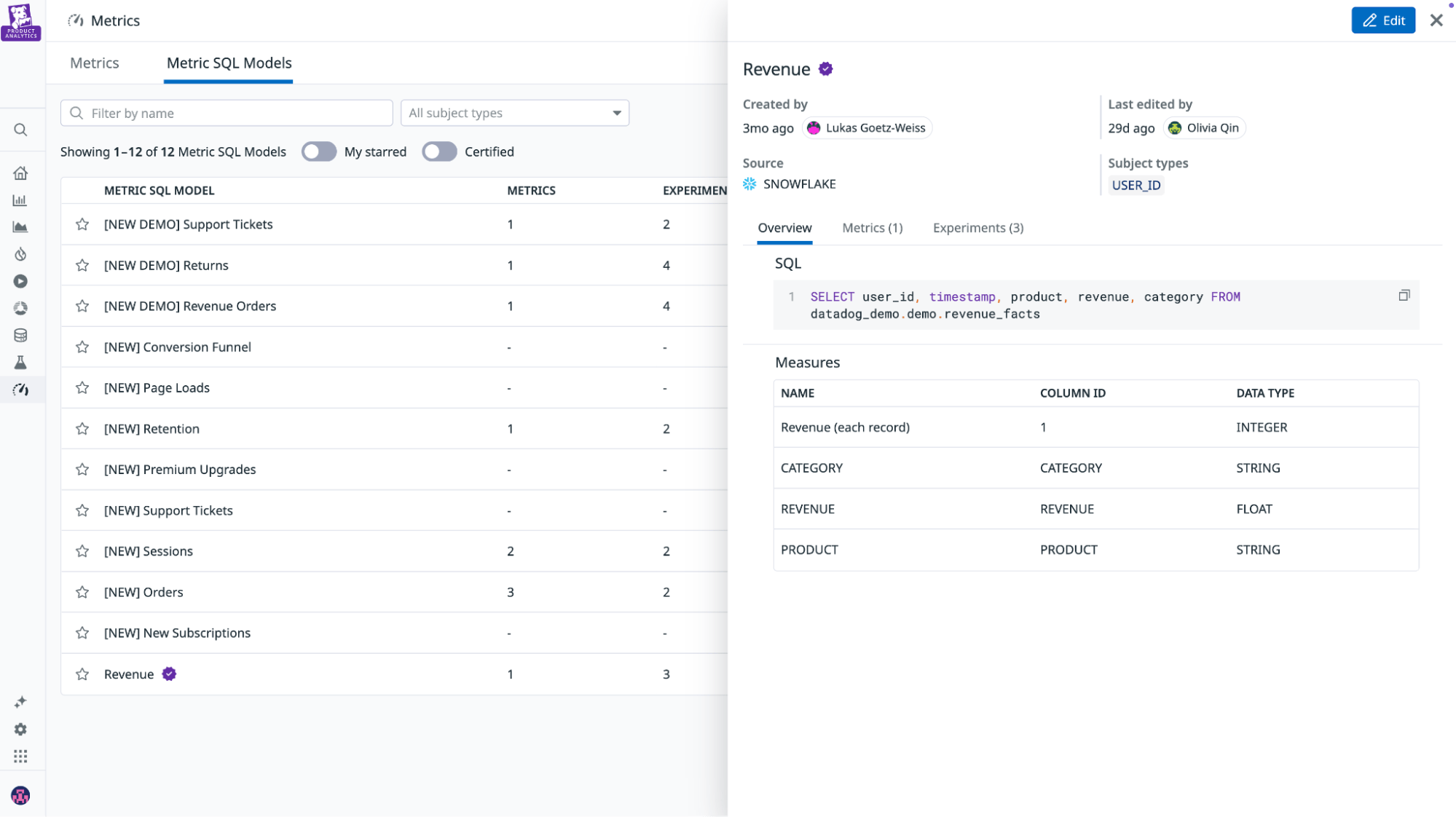This screenshot has height=817, width=1456.
Task: Enable the My starred toggle
Action: coord(319,151)
